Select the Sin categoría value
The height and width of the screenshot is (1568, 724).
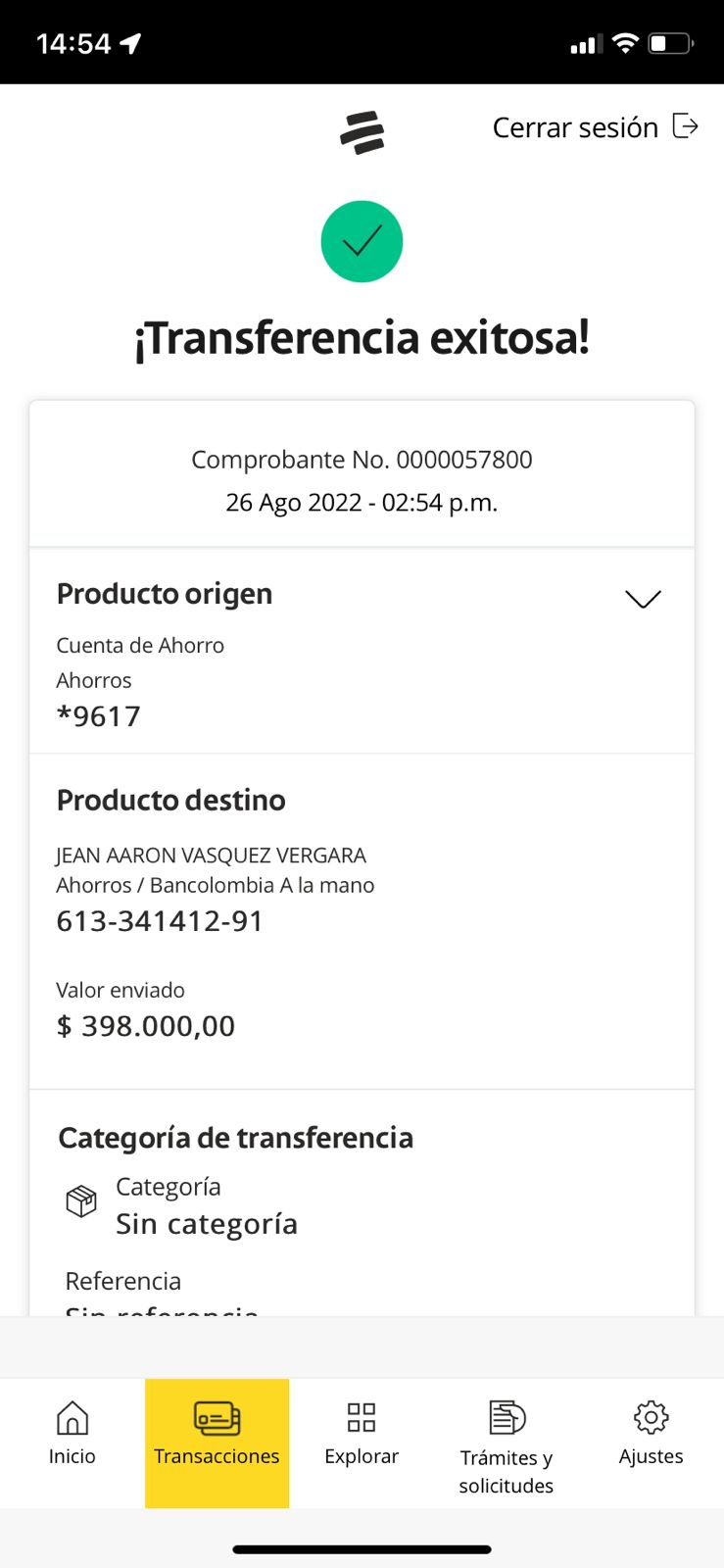207,1224
